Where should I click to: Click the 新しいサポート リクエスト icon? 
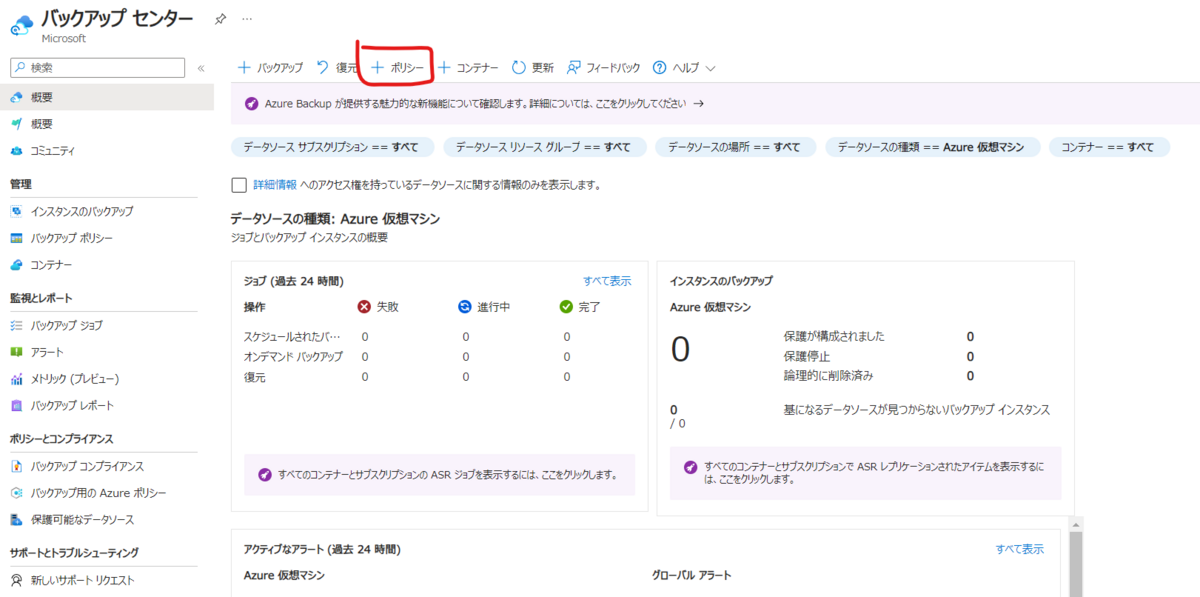[16, 580]
